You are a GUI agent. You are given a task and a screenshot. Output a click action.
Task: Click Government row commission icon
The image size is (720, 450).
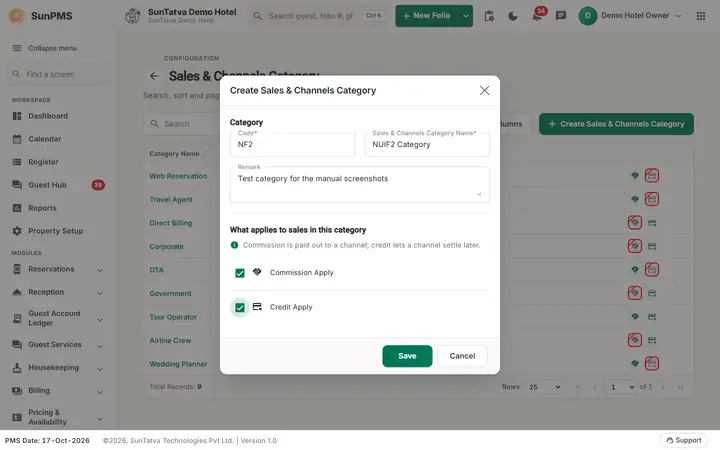(635, 293)
